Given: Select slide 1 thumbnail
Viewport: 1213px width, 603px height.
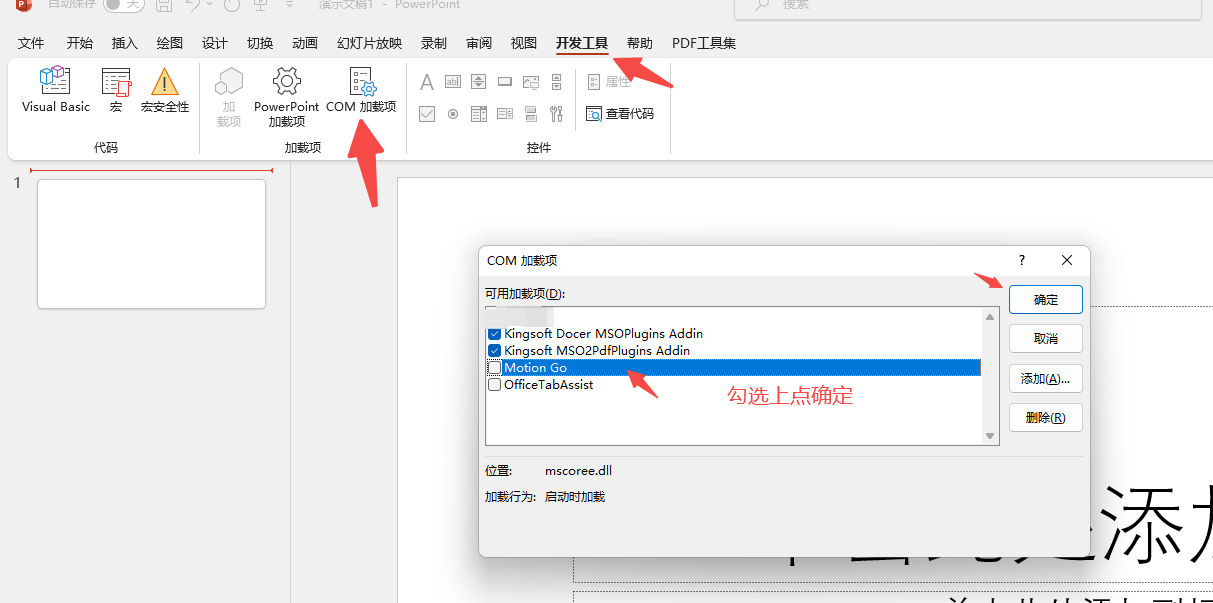Looking at the screenshot, I should (151, 244).
